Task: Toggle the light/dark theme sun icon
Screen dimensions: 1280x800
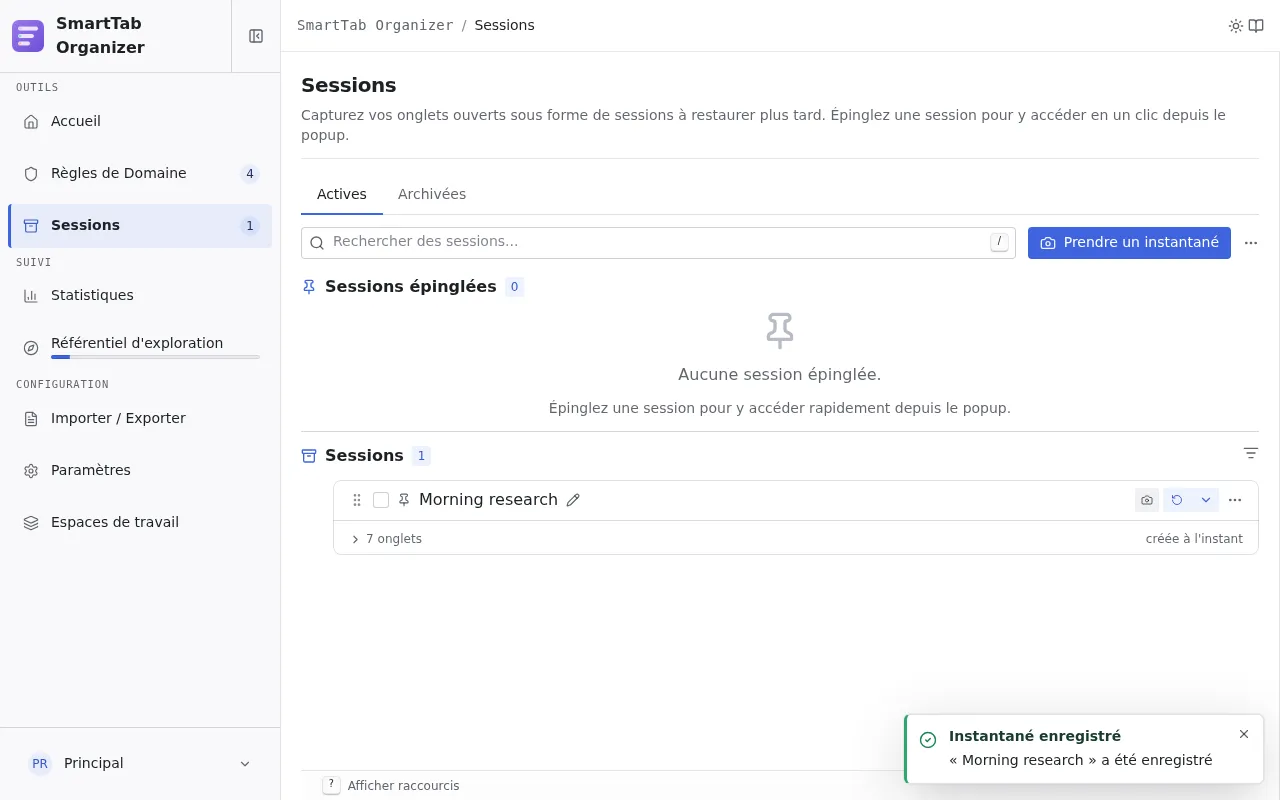Action: click(1236, 26)
